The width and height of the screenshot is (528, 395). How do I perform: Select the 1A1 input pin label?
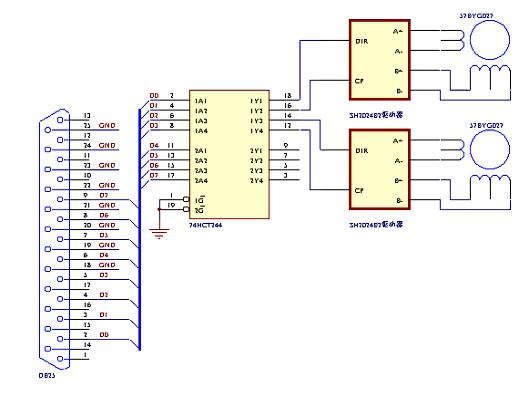coord(201,101)
